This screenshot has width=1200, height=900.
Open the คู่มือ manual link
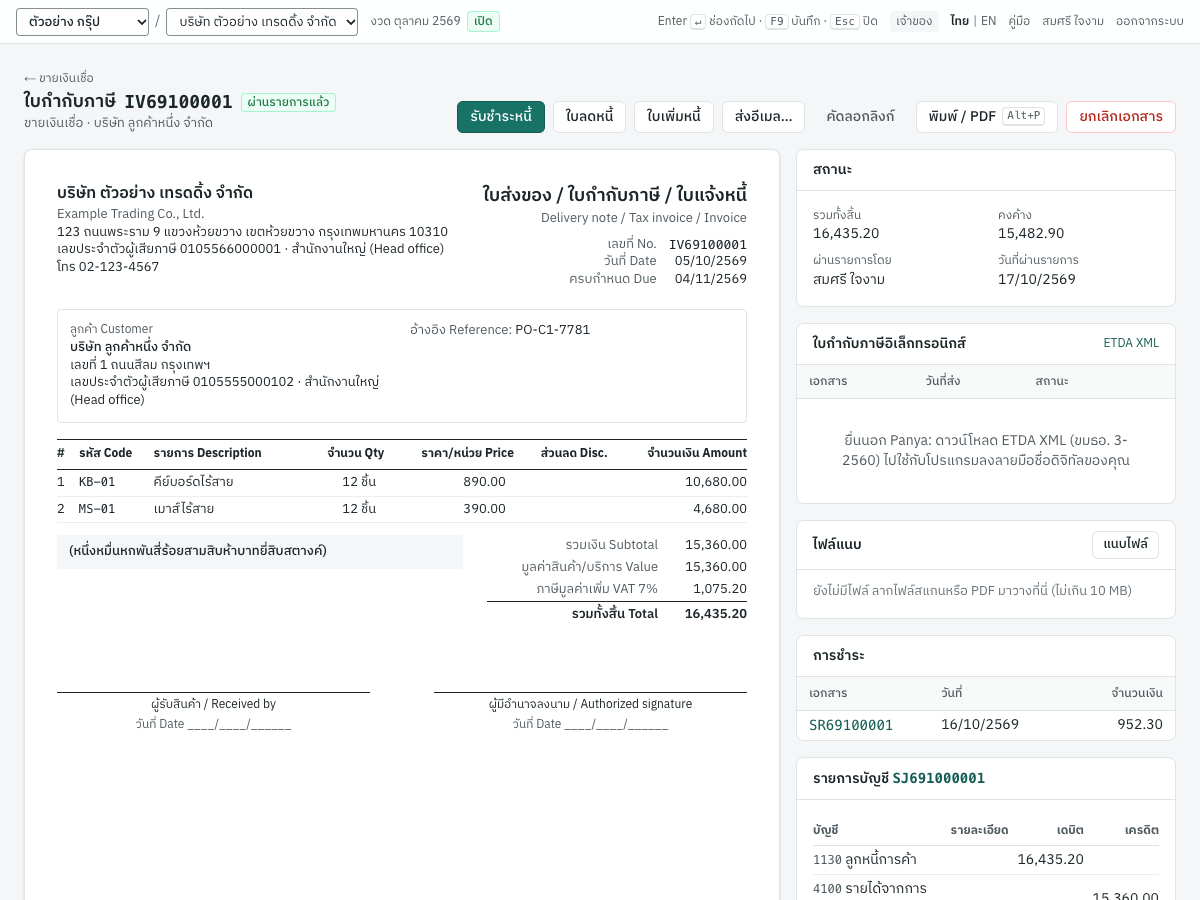point(1019,21)
